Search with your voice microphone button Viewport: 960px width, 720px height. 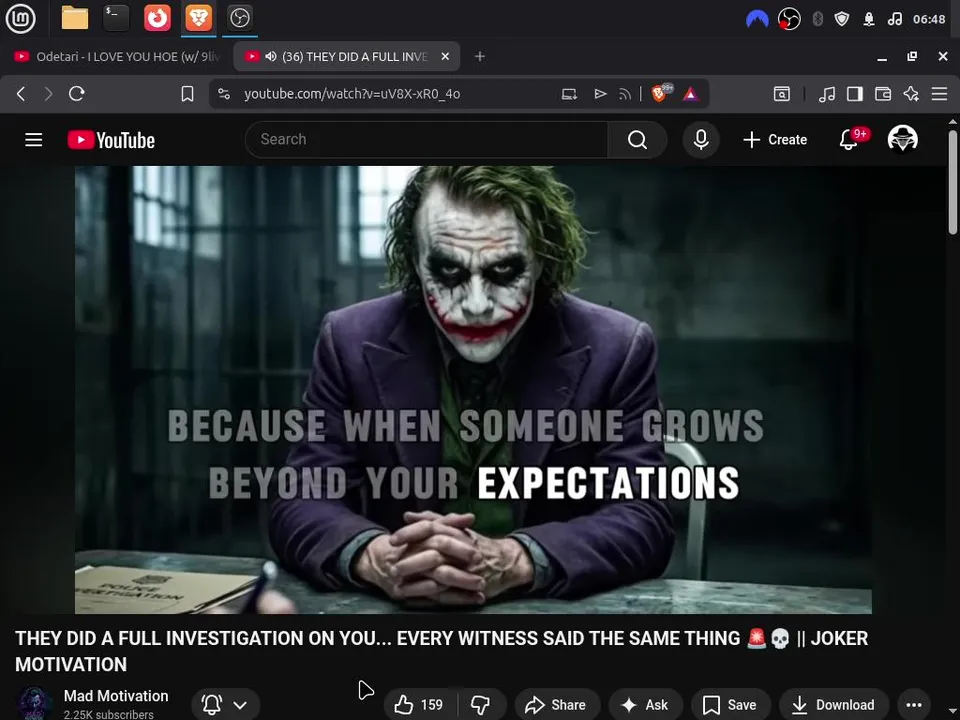(x=701, y=140)
